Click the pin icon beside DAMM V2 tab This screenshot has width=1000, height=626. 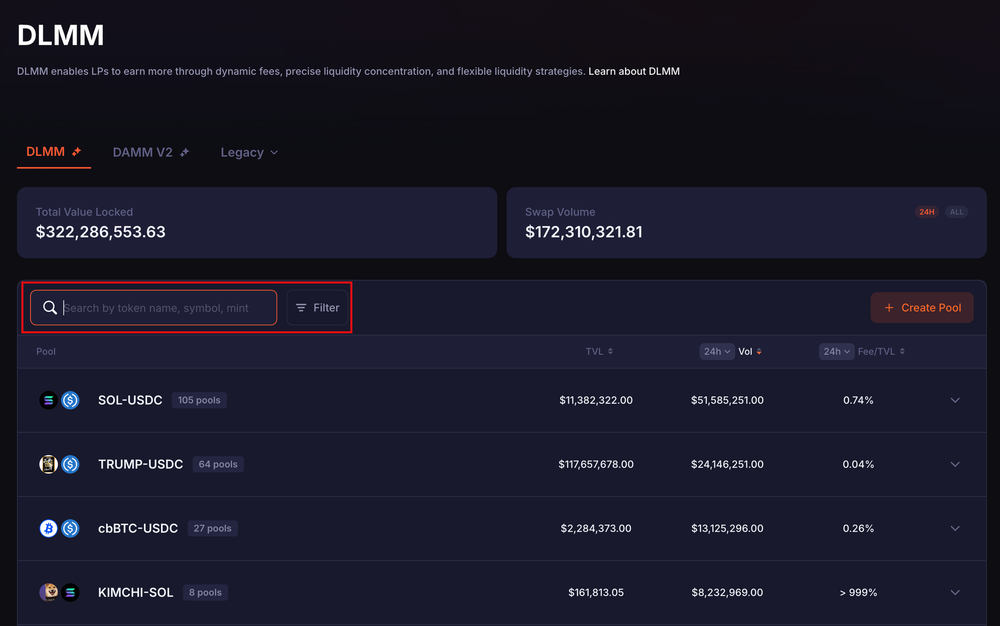(x=184, y=152)
